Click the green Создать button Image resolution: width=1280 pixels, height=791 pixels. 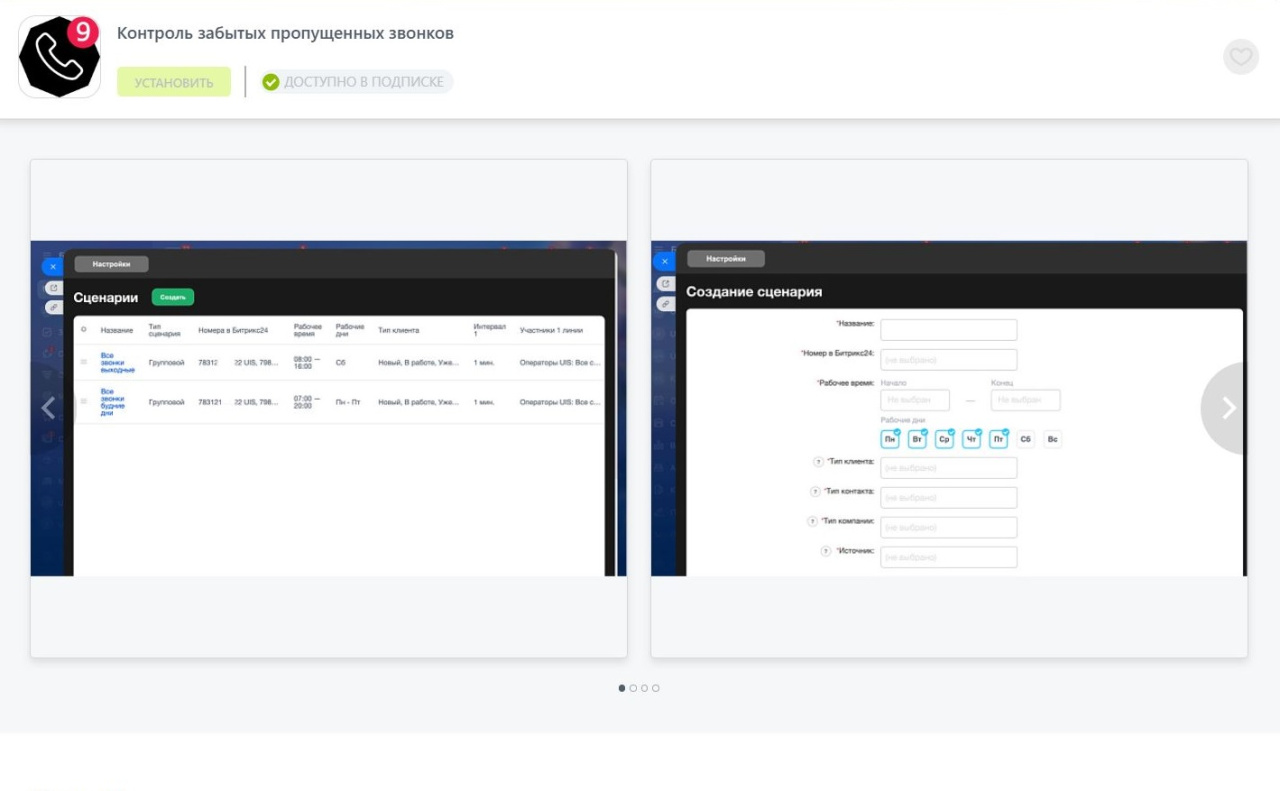point(173,297)
